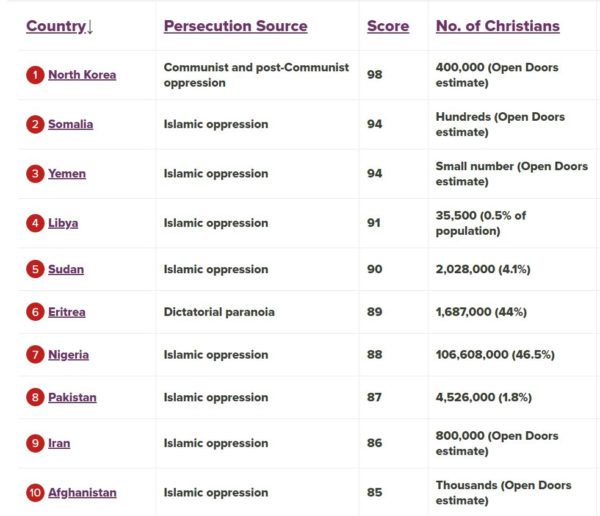The image size is (600, 516).
Task: Open the Yemen country link
Action: click(67, 173)
